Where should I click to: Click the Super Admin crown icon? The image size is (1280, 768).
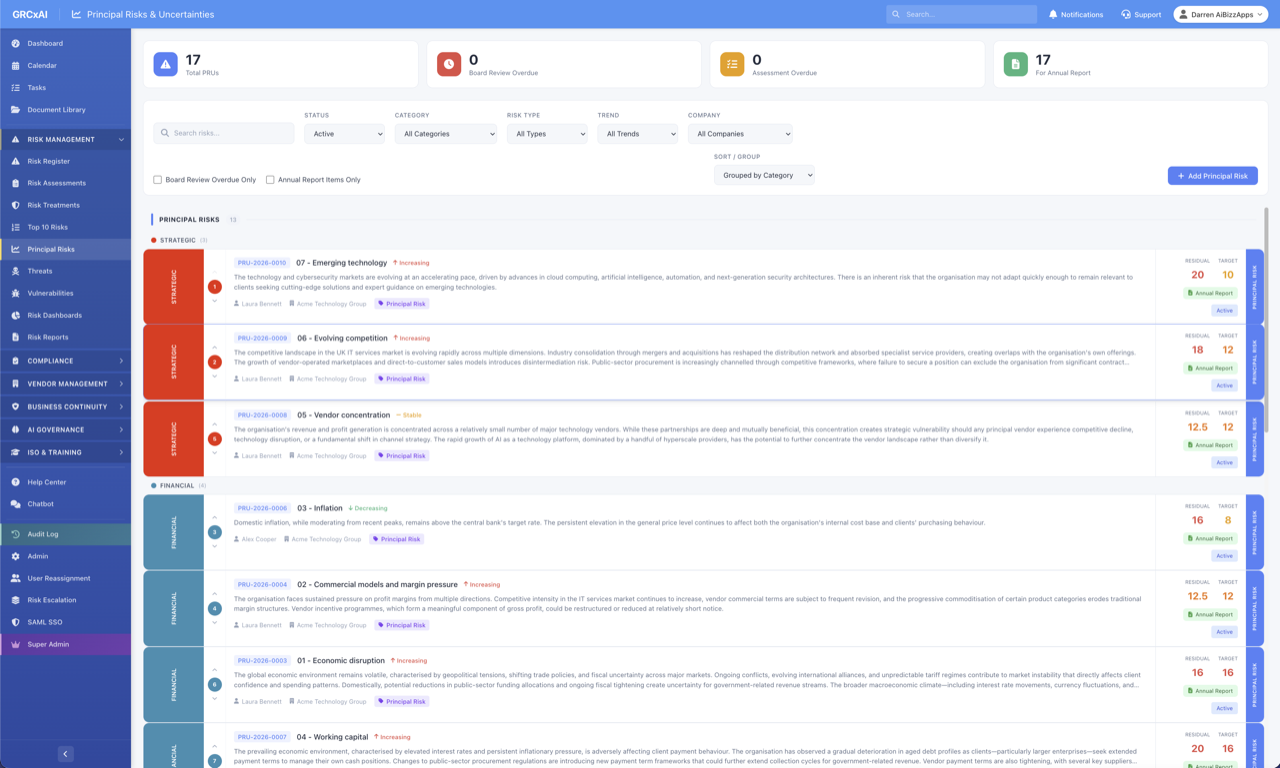15,644
